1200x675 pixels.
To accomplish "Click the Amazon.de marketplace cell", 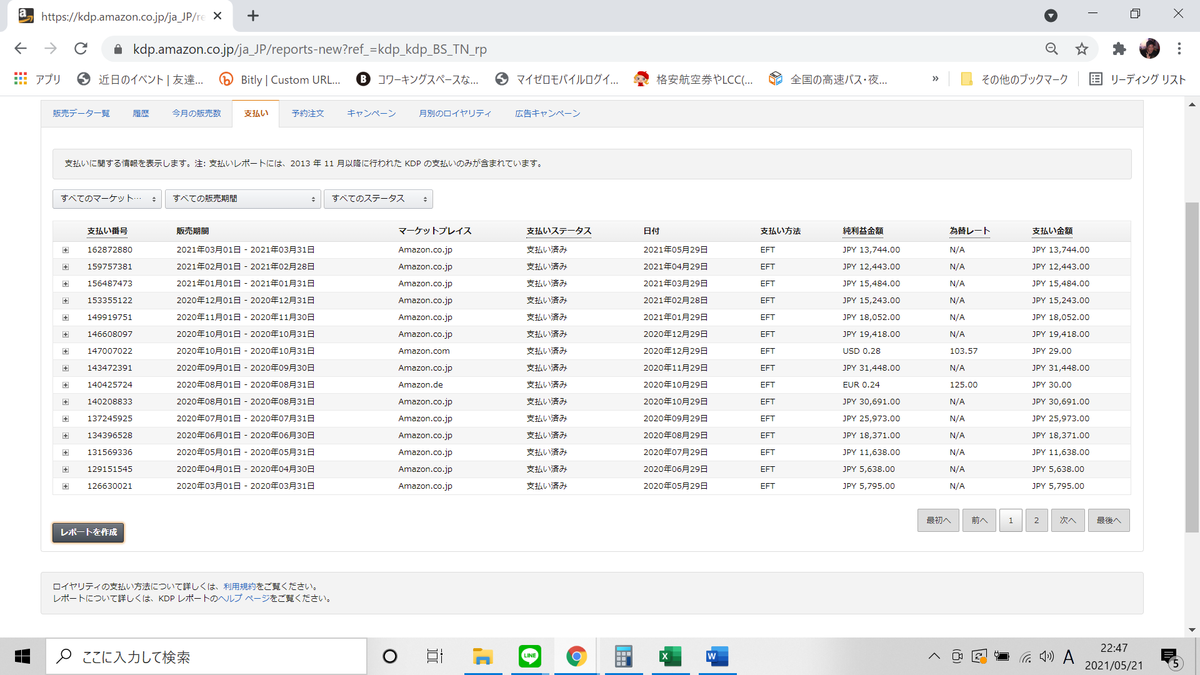I will (x=418, y=385).
